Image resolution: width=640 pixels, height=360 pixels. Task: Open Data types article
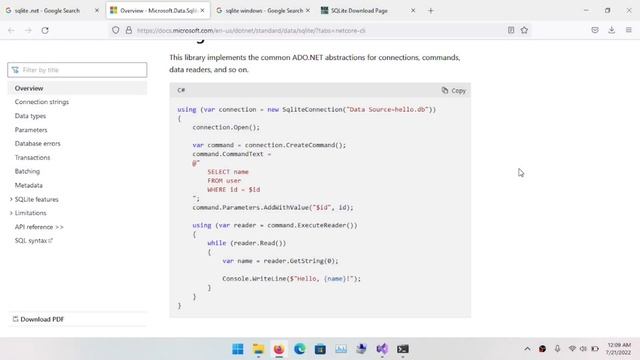(x=30, y=116)
